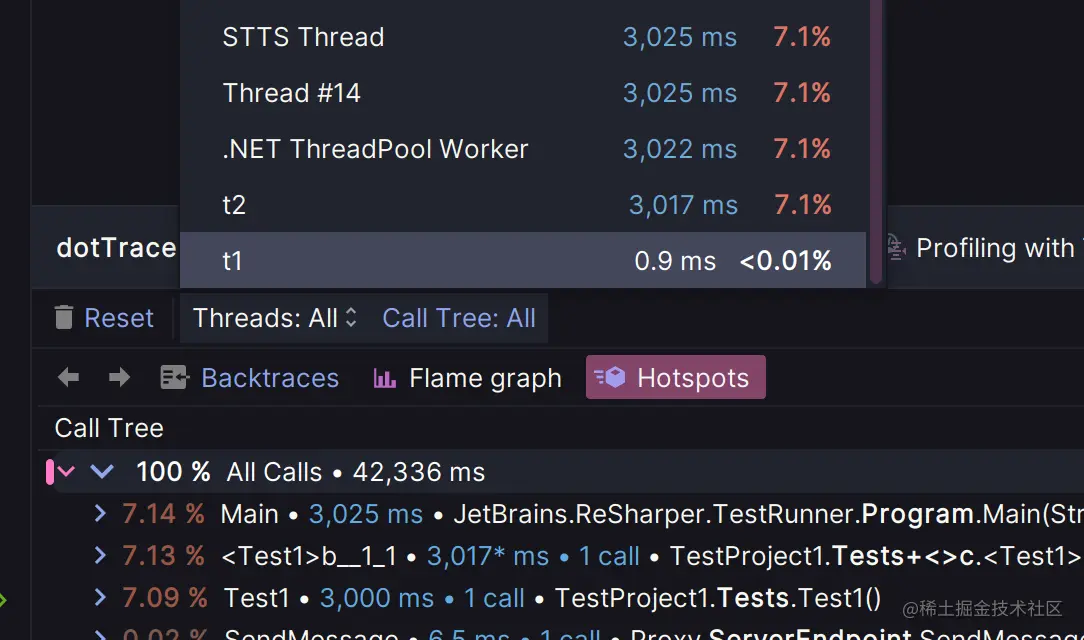This screenshot has height=640, width=1084.
Task: Choose the .NET ThreadPool Worker thread
Action: coord(523,149)
